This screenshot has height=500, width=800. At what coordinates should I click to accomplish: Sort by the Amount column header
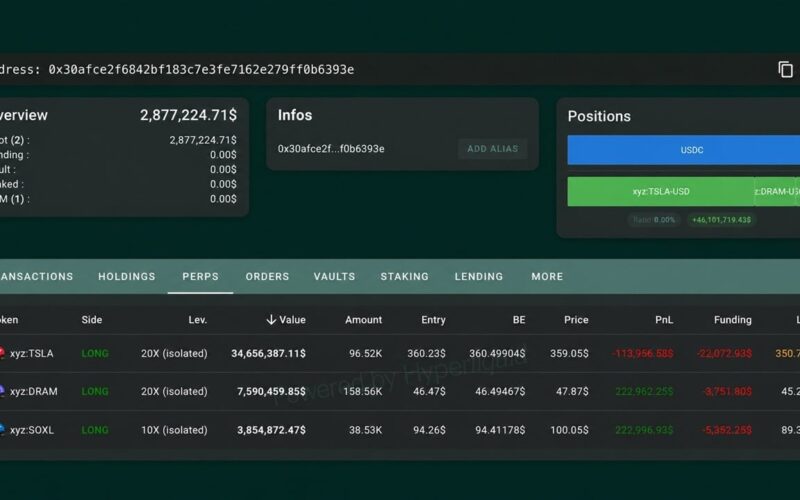(363, 320)
